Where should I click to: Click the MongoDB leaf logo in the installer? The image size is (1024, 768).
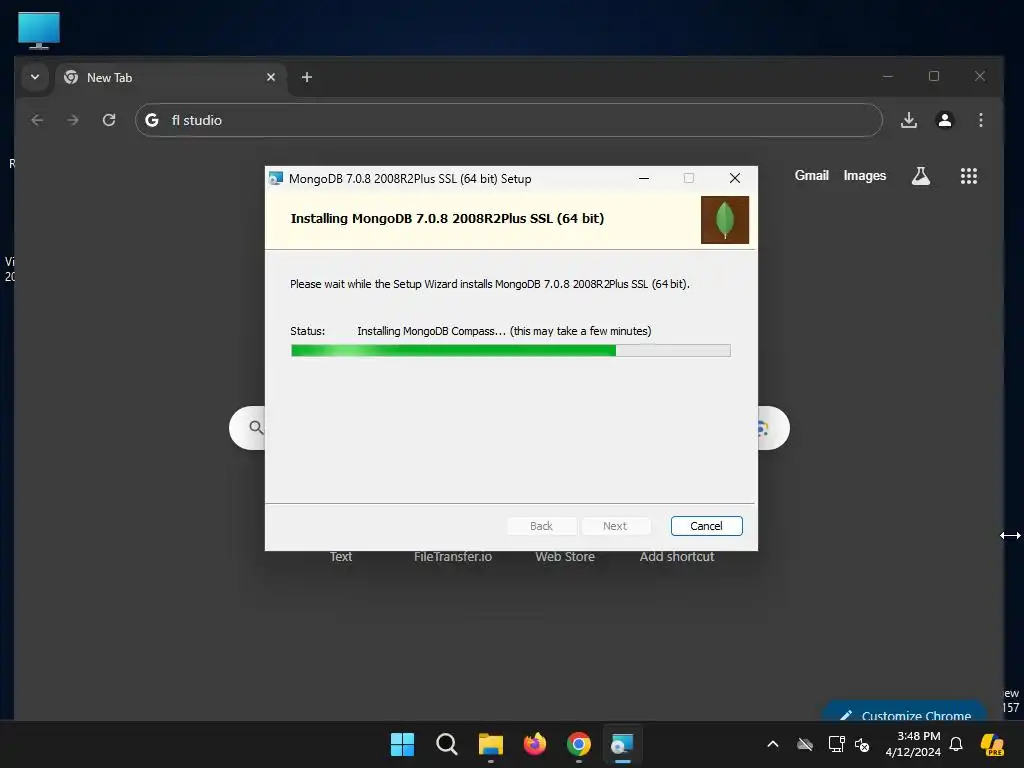725,220
